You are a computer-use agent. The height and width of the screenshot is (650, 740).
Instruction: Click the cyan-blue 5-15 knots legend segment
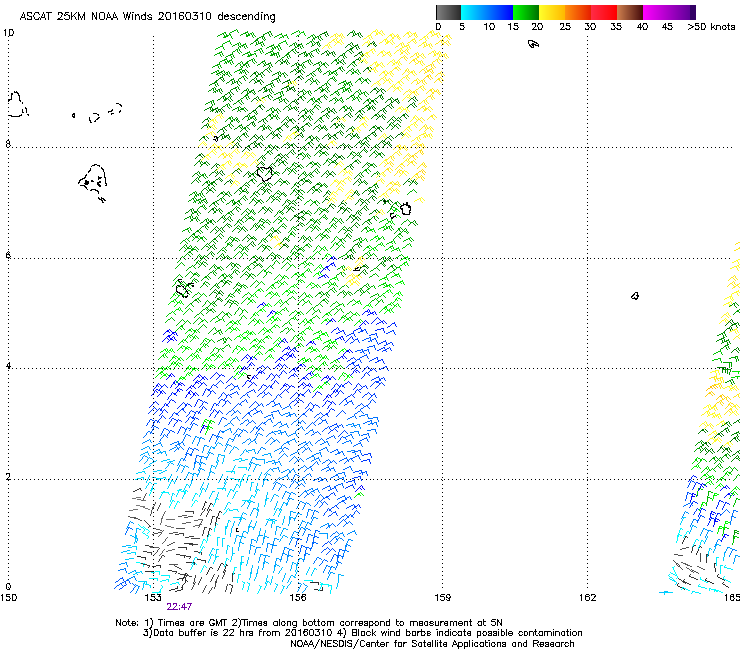click(487, 12)
